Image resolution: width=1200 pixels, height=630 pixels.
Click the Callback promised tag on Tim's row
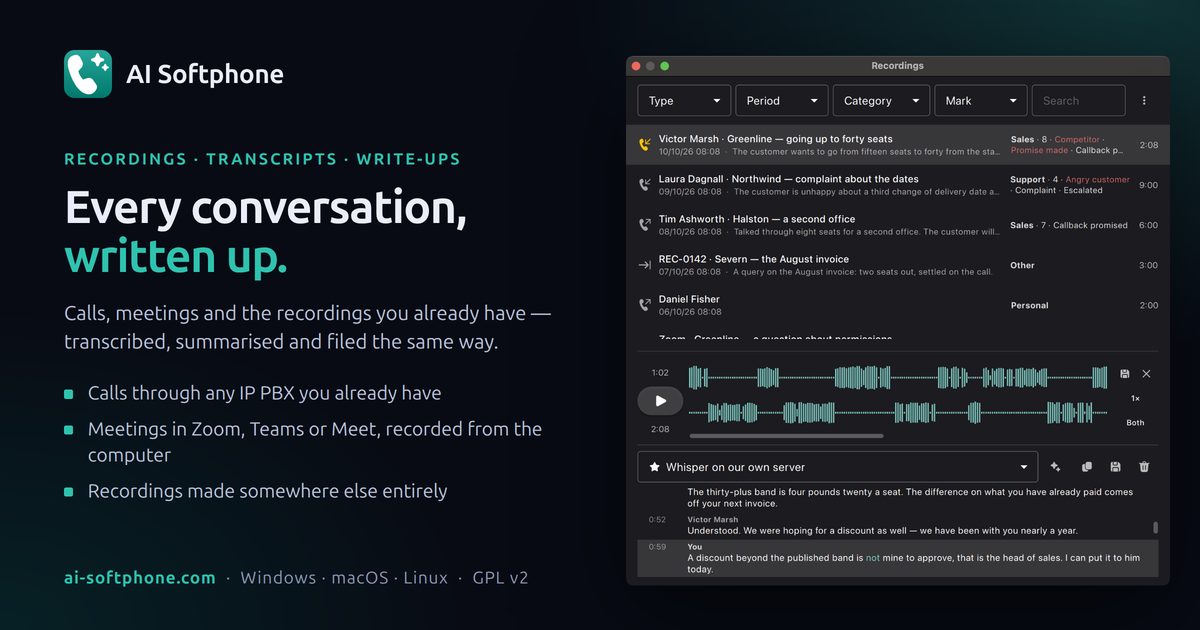click(1090, 226)
